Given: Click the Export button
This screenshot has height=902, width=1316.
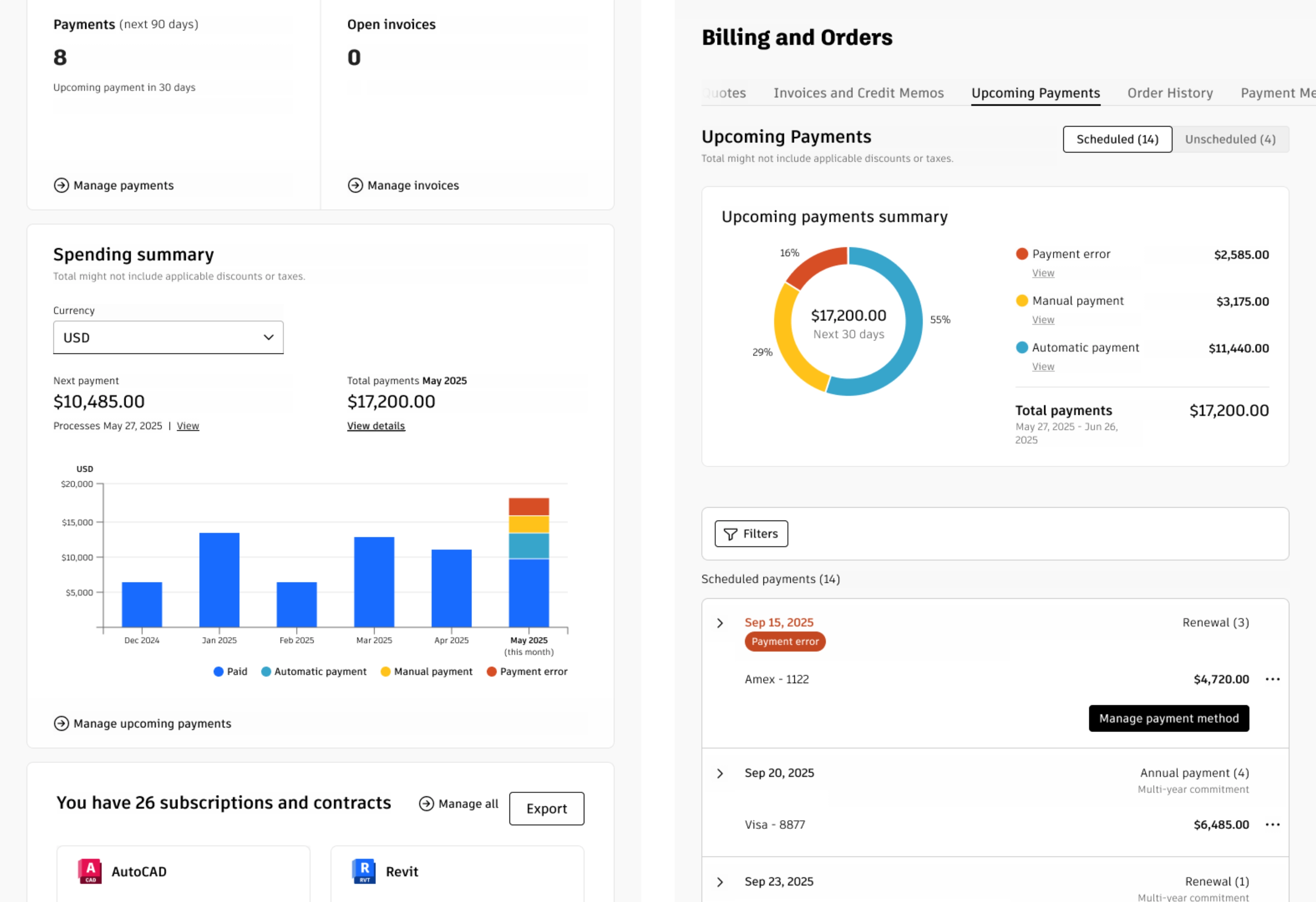Looking at the screenshot, I should (546, 808).
